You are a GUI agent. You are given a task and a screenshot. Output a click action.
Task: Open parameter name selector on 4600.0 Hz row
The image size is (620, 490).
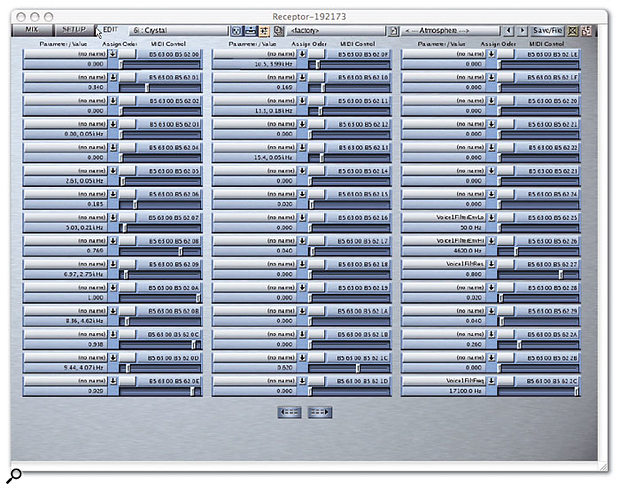tap(444, 240)
